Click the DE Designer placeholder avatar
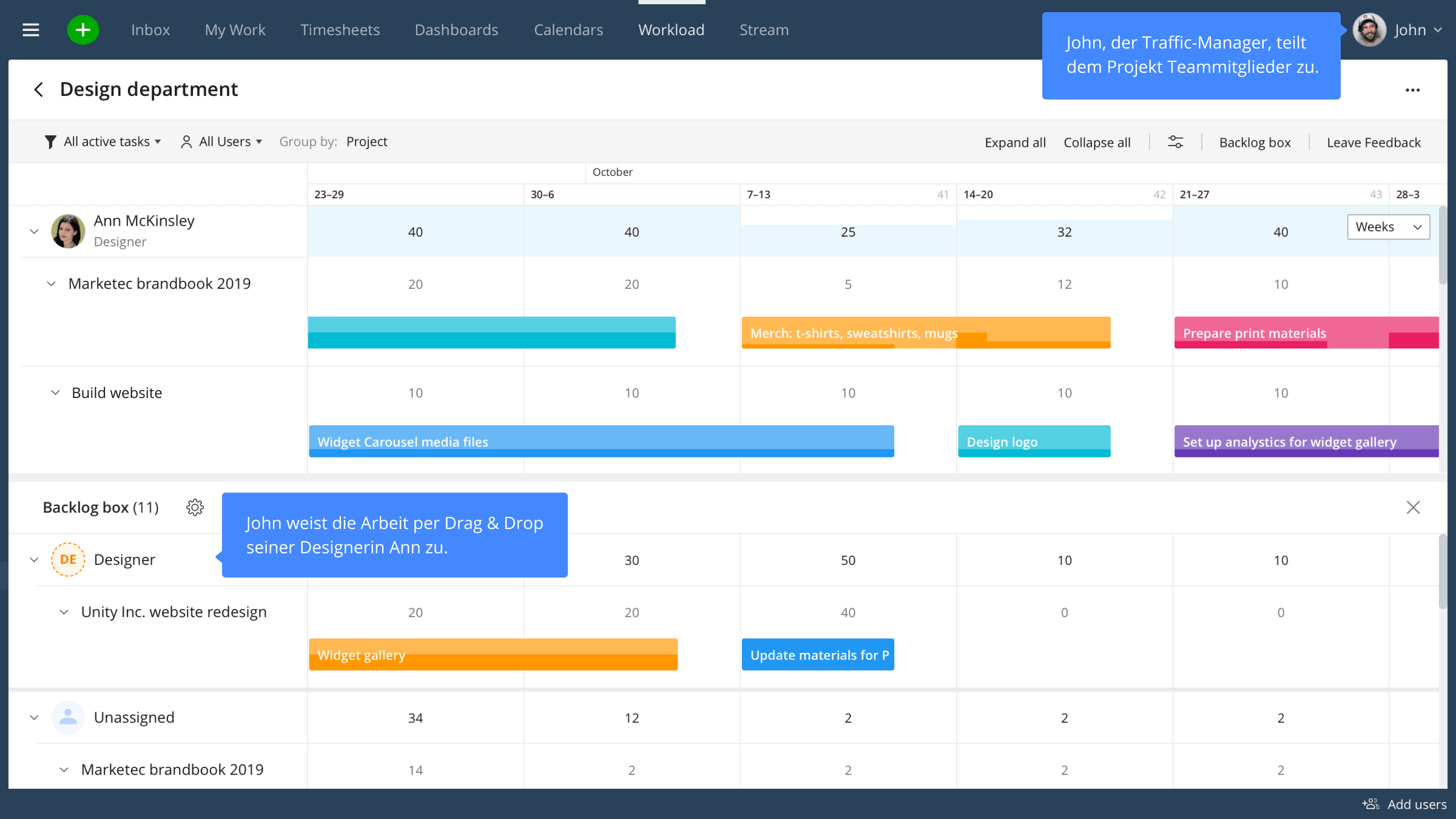 [x=68, y=559]
